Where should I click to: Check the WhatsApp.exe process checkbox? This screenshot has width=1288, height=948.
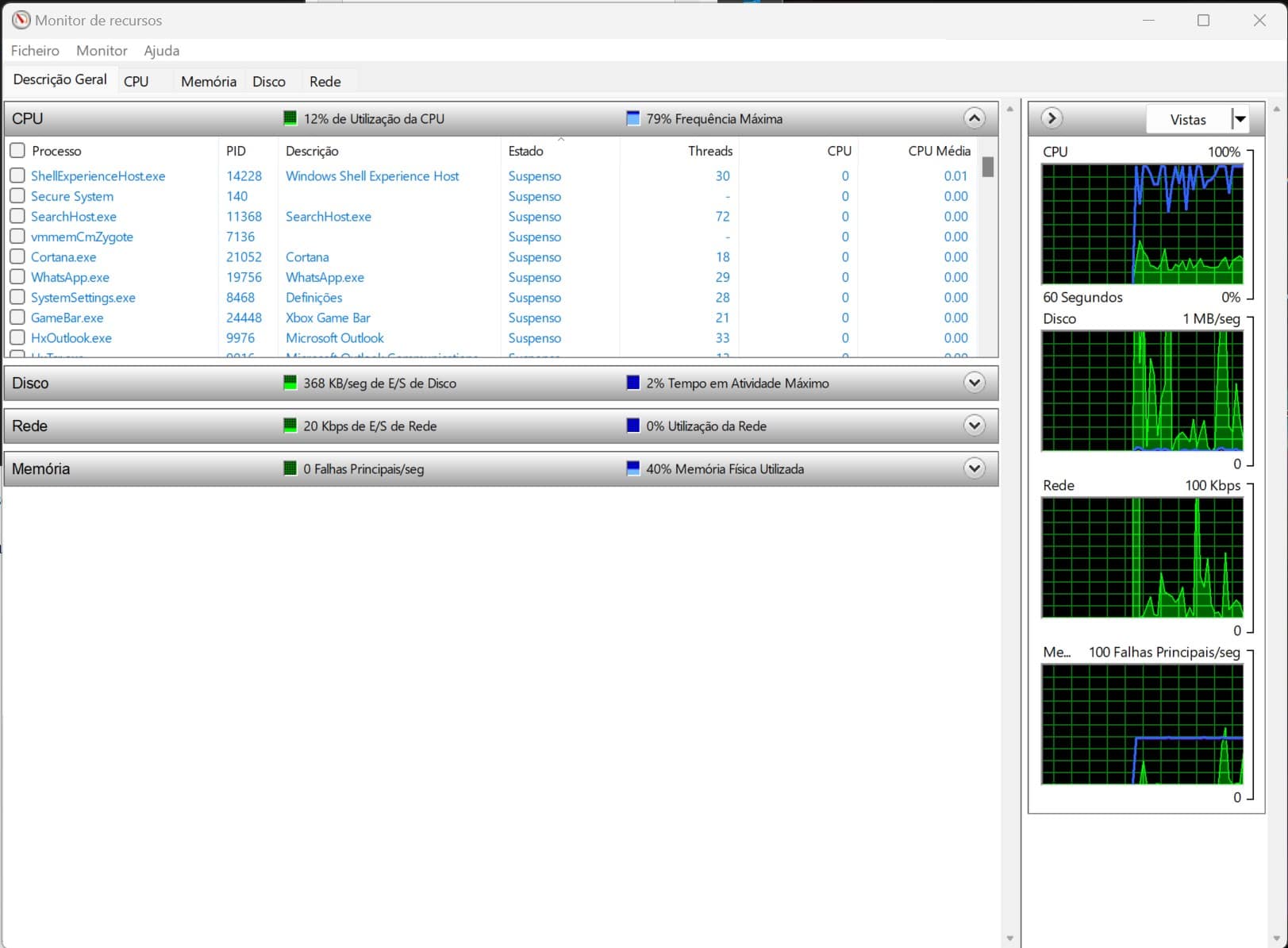point(17,277)
